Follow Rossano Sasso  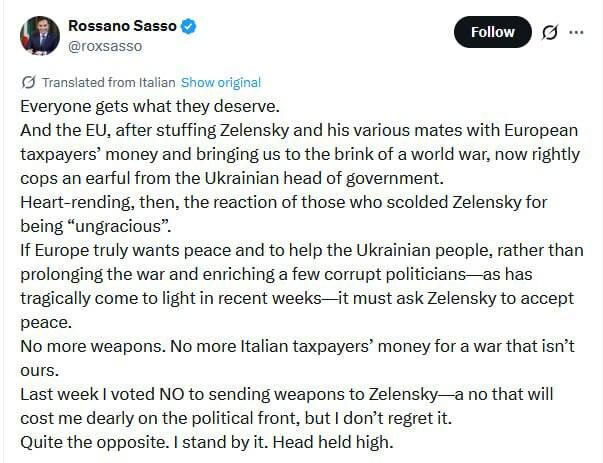(493, 32)
